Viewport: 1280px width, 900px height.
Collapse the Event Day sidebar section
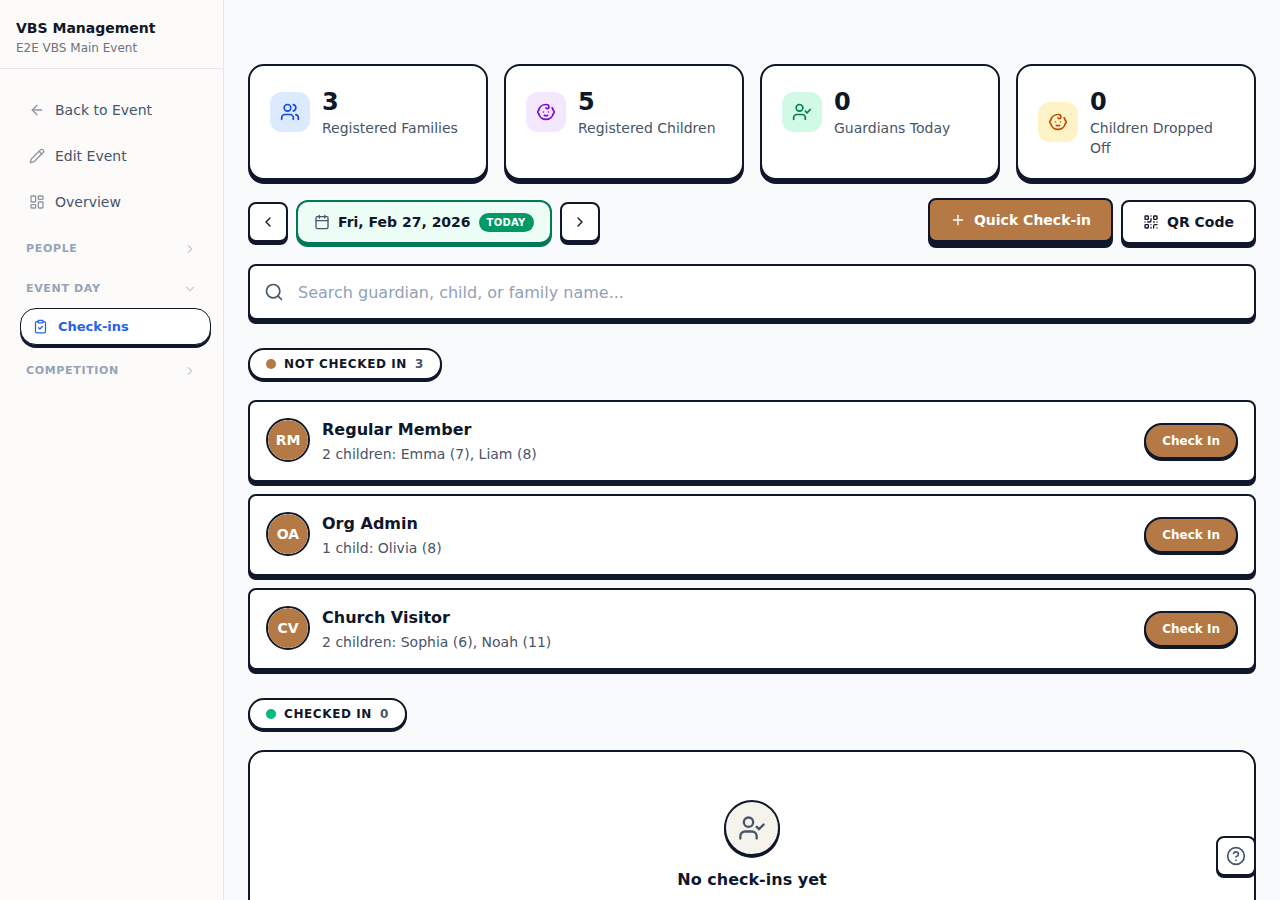pos(111,288)
